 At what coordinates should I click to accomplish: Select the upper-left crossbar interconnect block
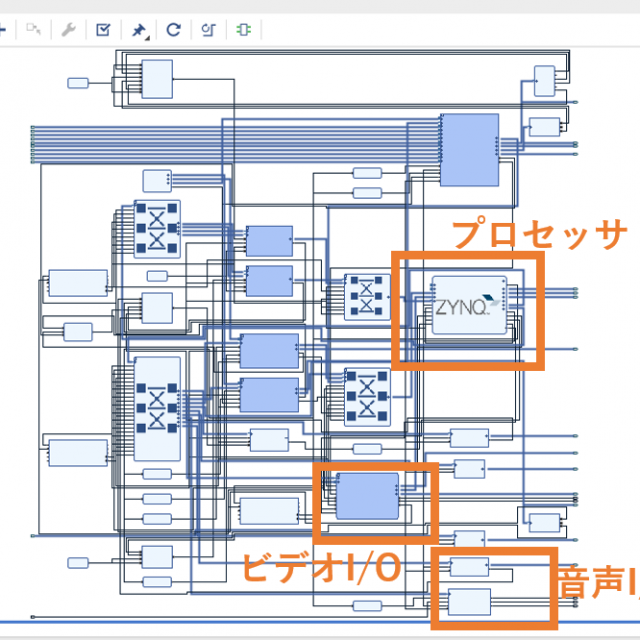157,228
